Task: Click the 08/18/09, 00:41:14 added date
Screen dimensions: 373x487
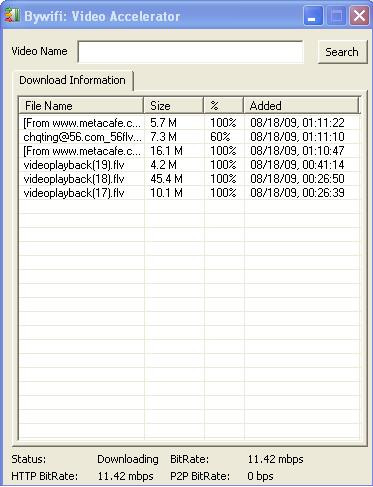Action: [x=297, y=165]
